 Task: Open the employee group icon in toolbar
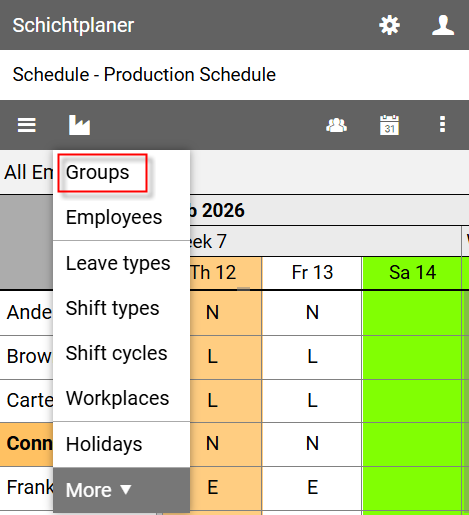click(x=336, y=125)
